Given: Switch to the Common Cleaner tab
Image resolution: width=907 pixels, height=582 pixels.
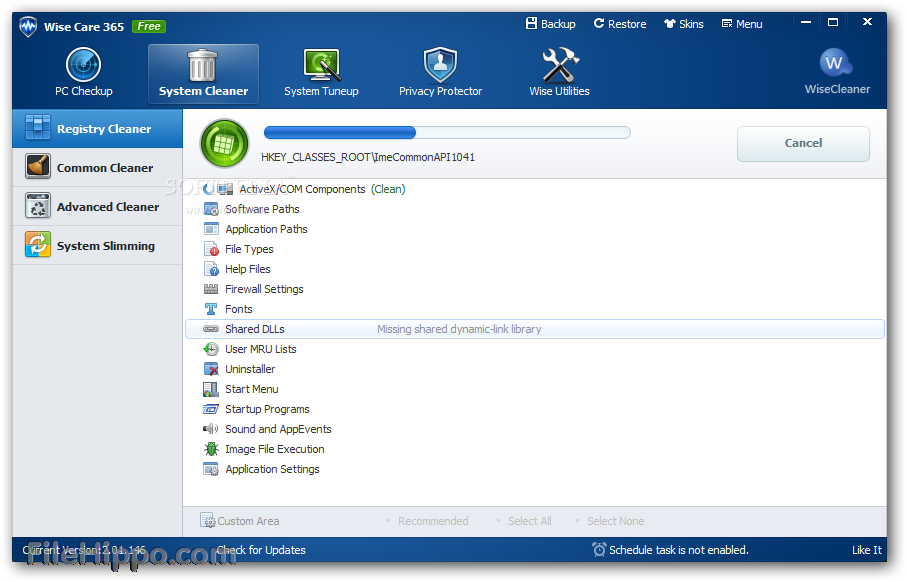Looking at the screenshot, I should point(97,167).
